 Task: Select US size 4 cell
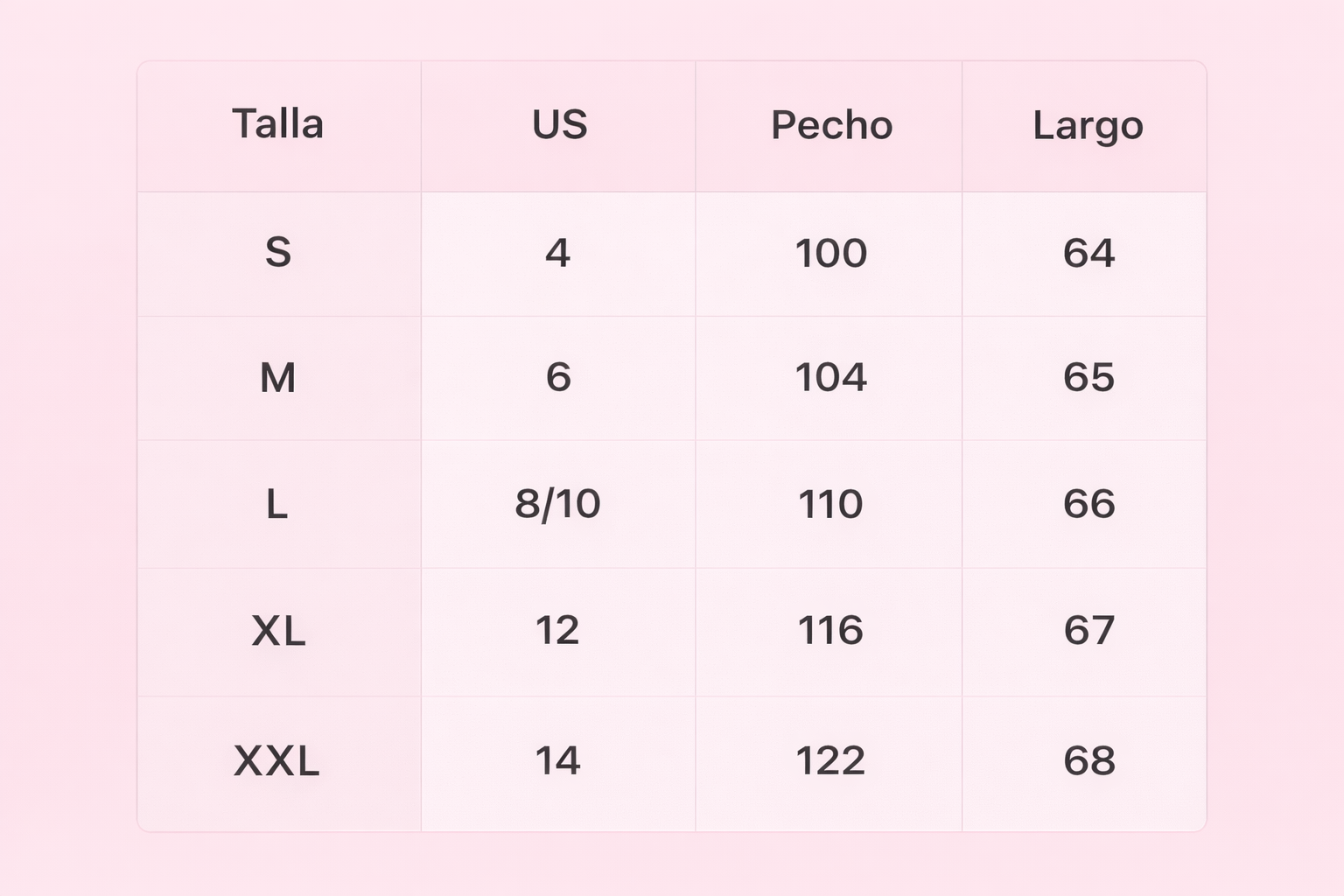[x=557, y=253]
